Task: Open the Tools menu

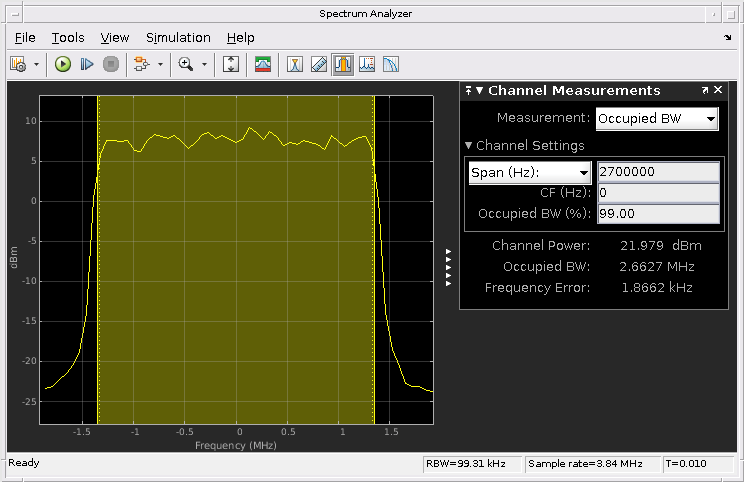Action: click(68, 37)
